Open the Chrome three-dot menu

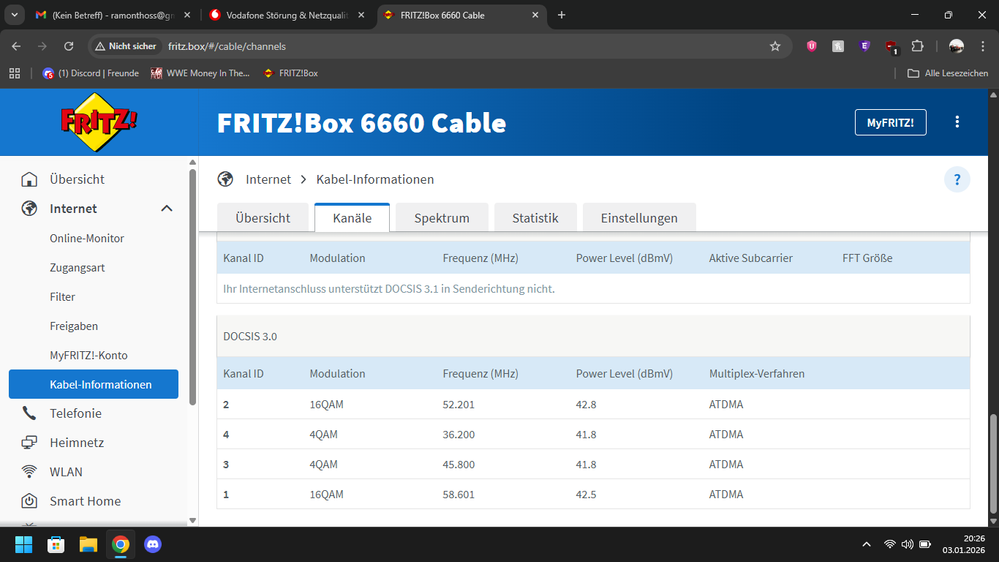tap(982, 46)
